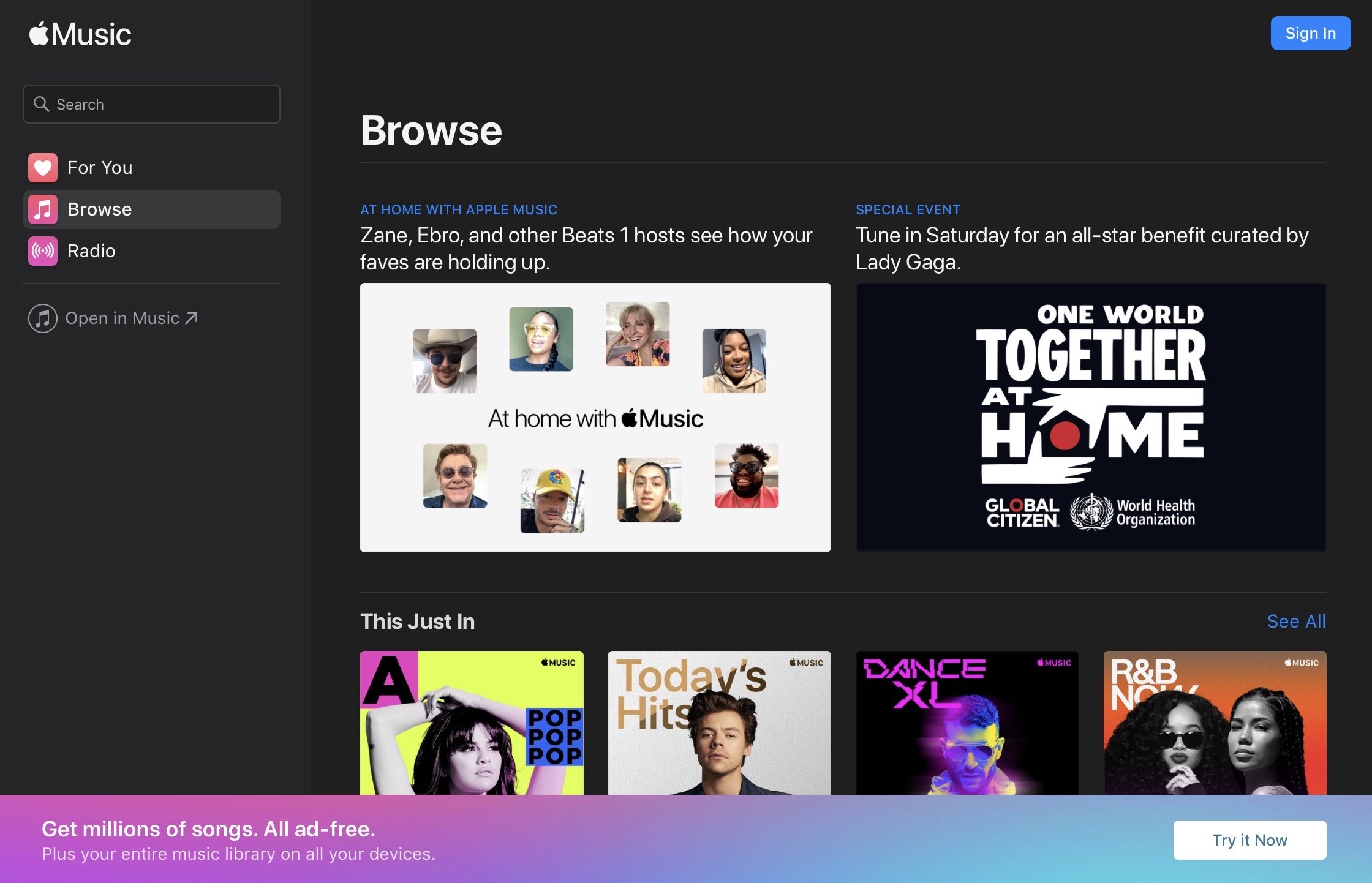Click the external arrow beside Open in Music
The image size is (1372, 883).
tap(192, 318)
